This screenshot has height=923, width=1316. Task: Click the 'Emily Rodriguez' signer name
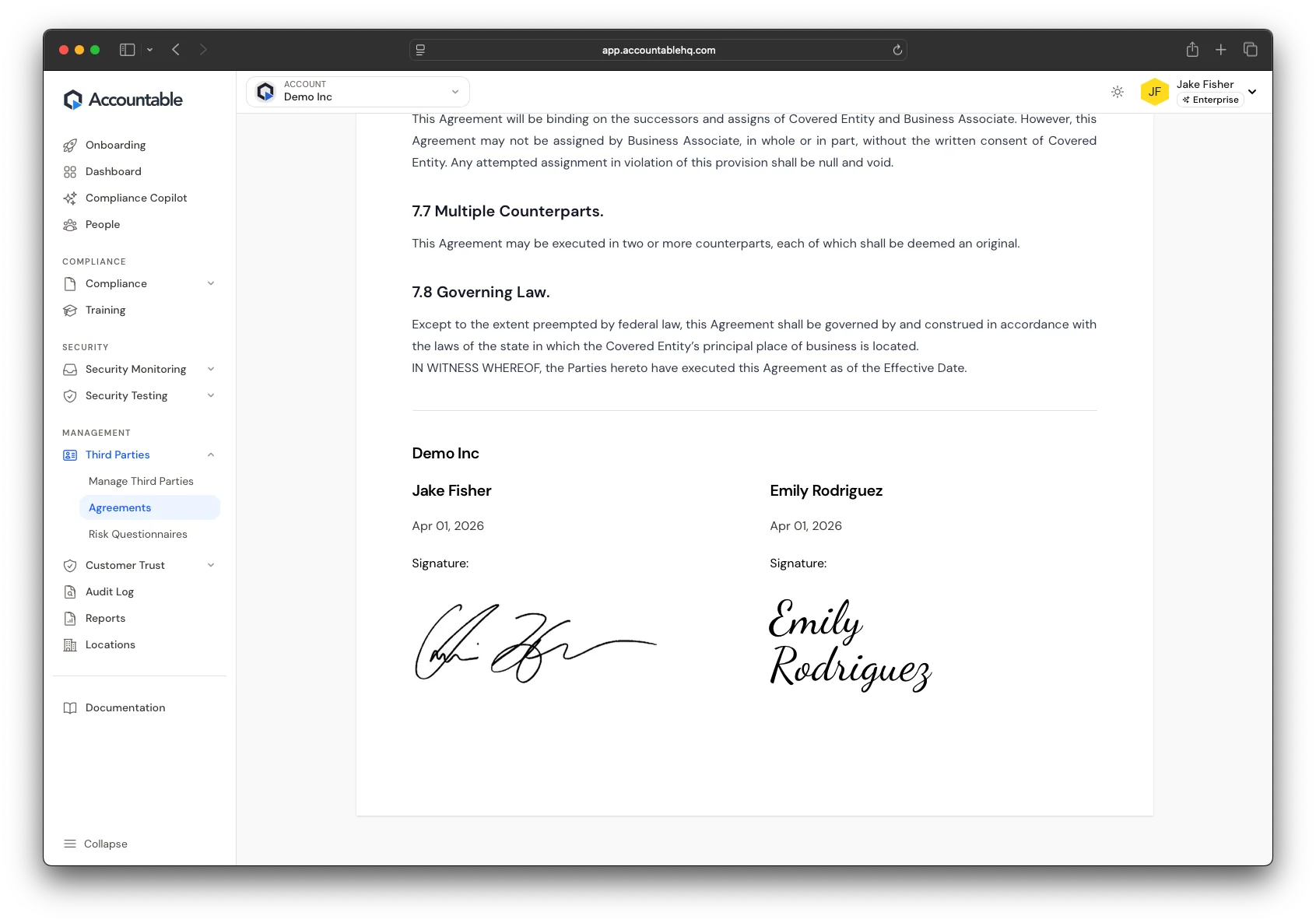click(826, 491)
